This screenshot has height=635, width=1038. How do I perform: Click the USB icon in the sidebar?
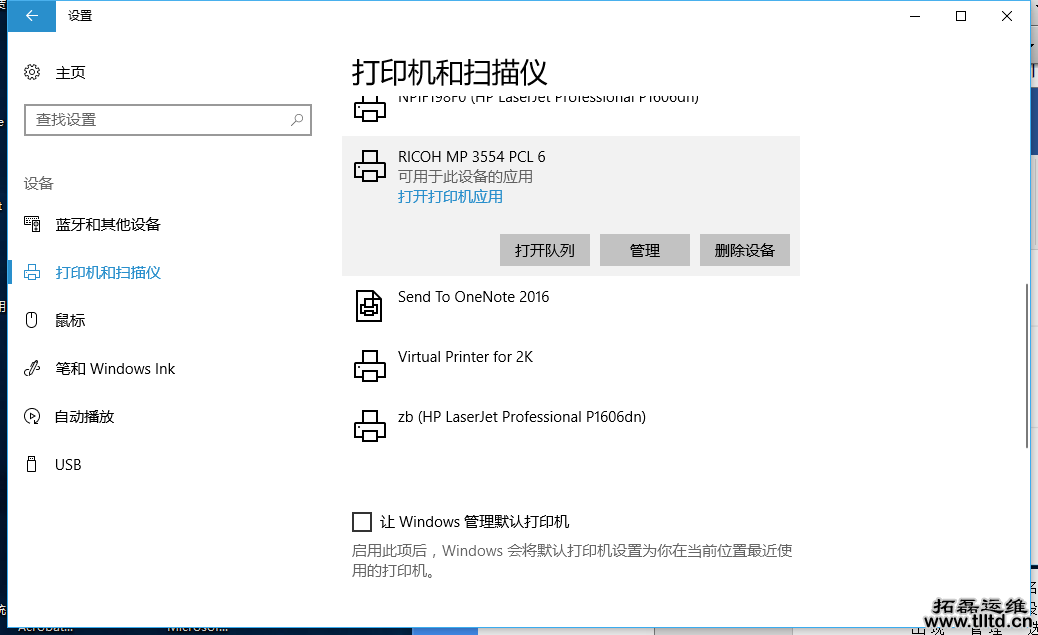click(x=32, y=465)
